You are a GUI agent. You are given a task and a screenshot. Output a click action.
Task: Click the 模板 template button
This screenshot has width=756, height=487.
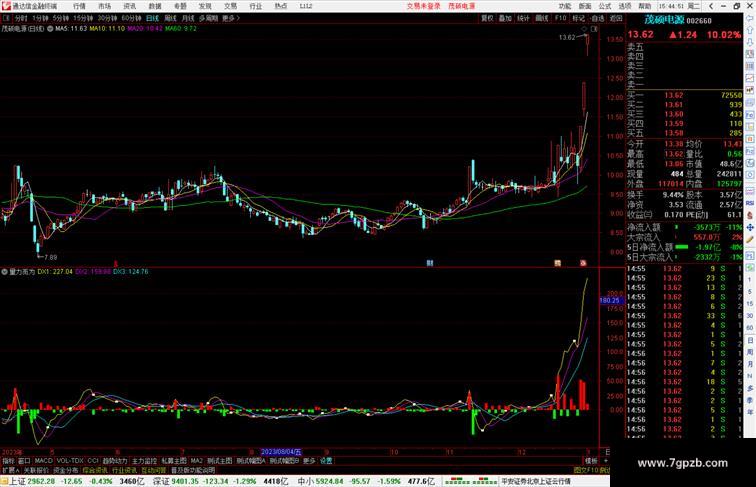coord(591,461)
